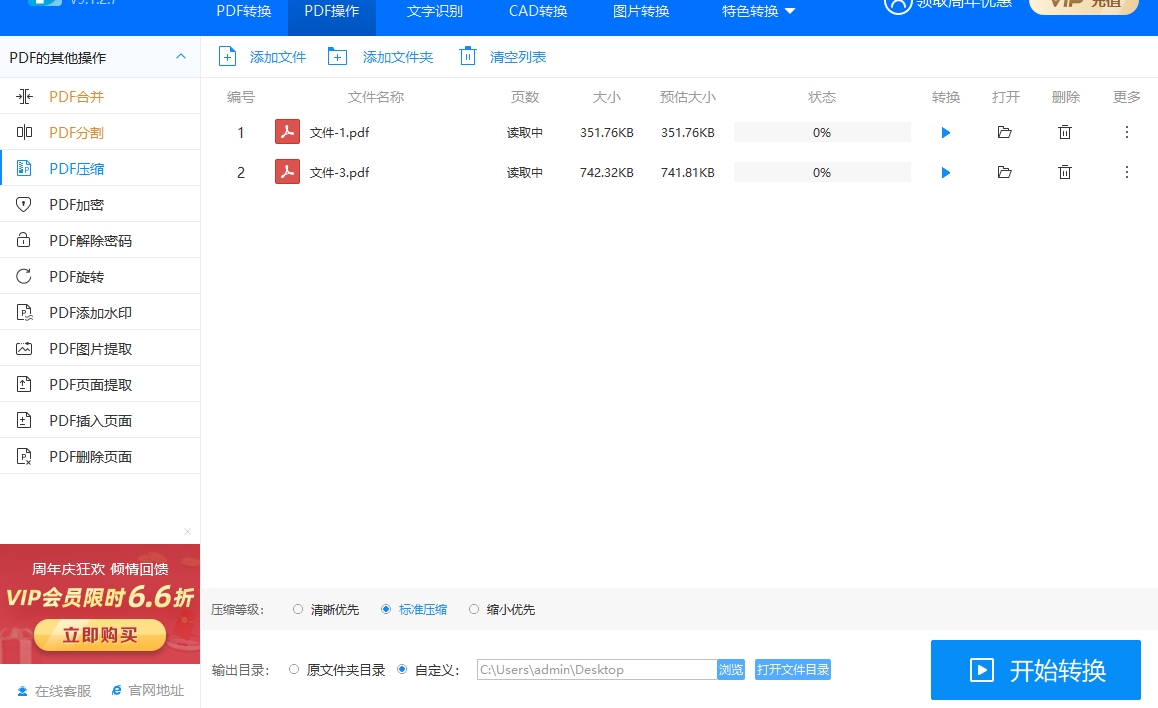Switch to the 图片转换 tab

pos(641,11)
